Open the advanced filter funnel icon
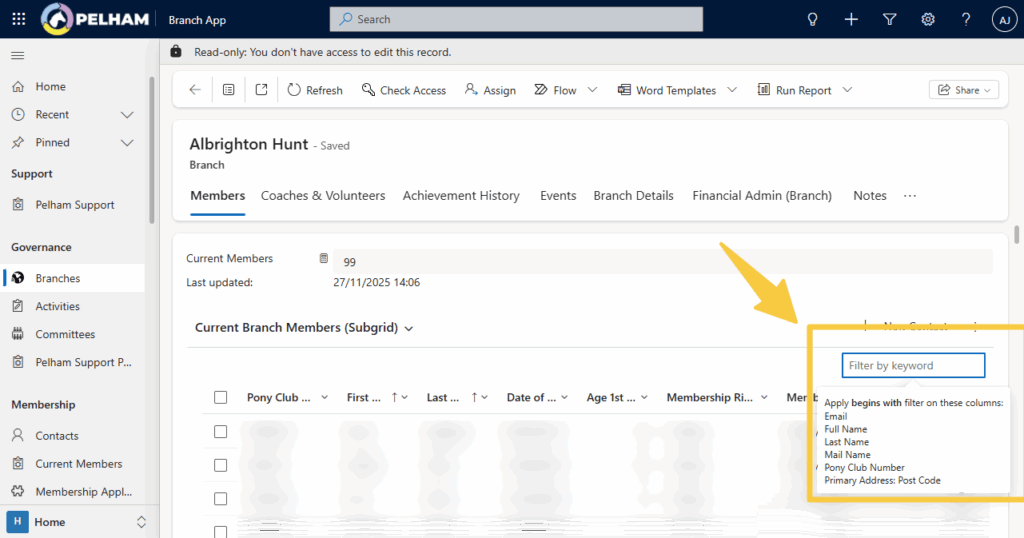This screenshot has width=1024, height=538. point(889,19)
